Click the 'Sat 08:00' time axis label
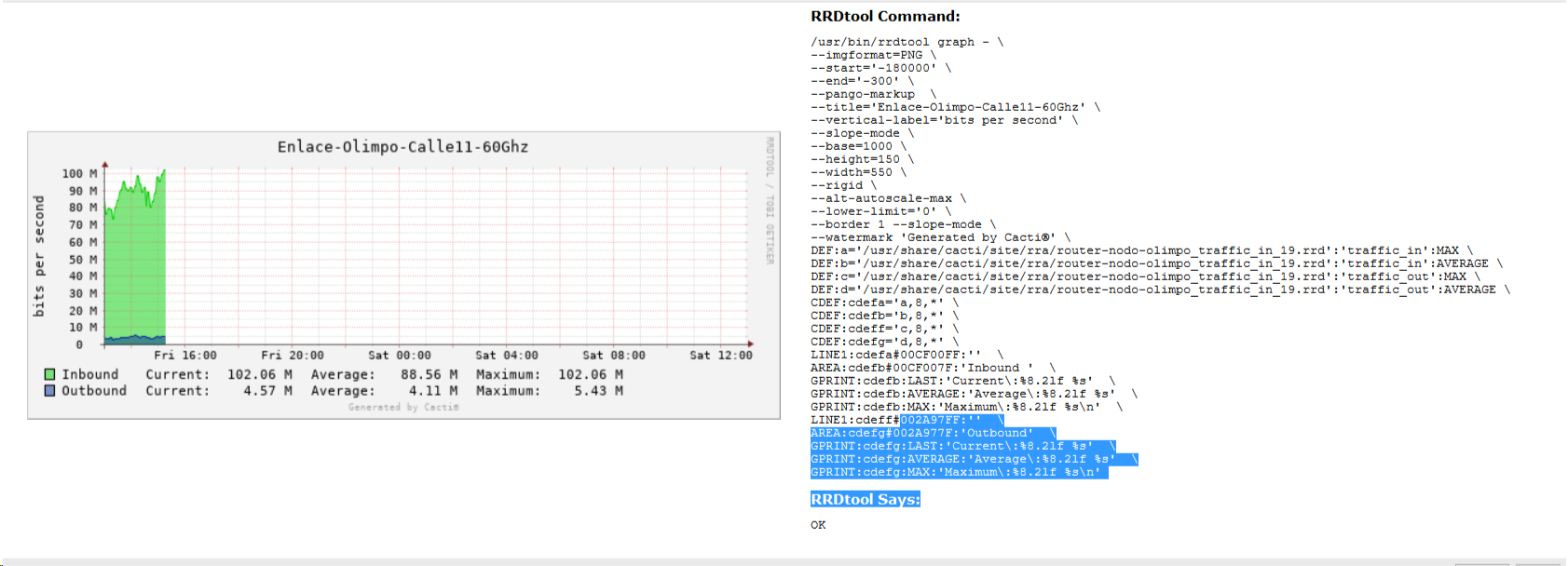The width and height of the screenshot is (1568, 566). (x=614, y=356)
